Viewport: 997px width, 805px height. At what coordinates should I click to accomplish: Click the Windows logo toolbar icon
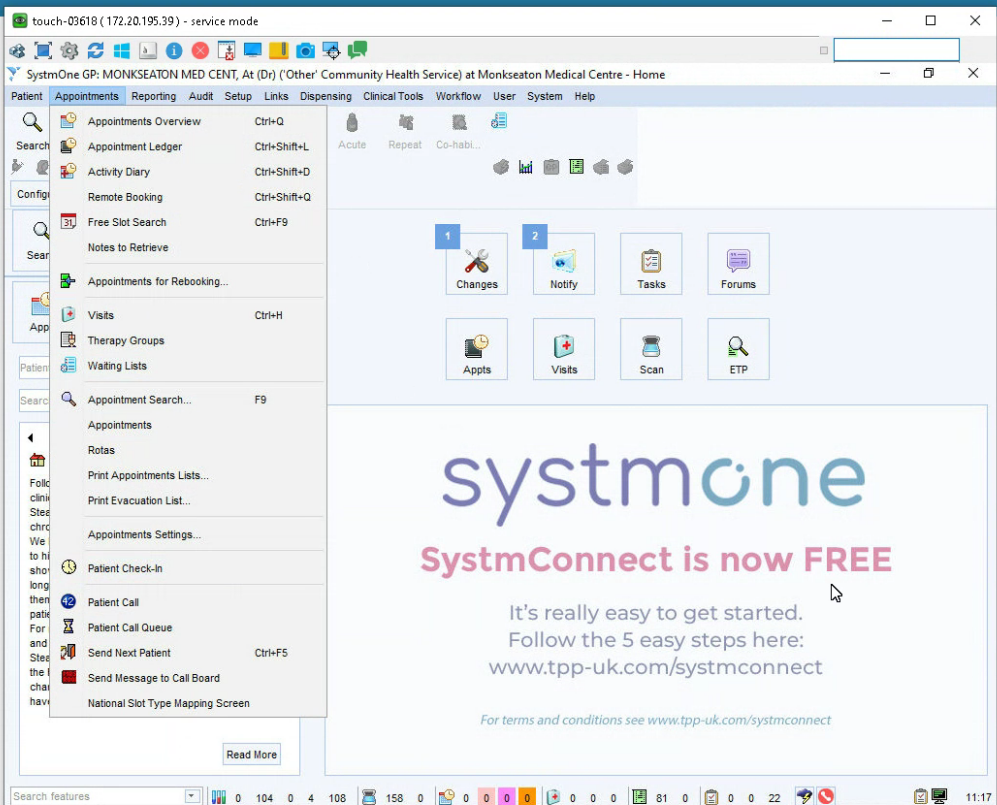[x=121, y=50]
